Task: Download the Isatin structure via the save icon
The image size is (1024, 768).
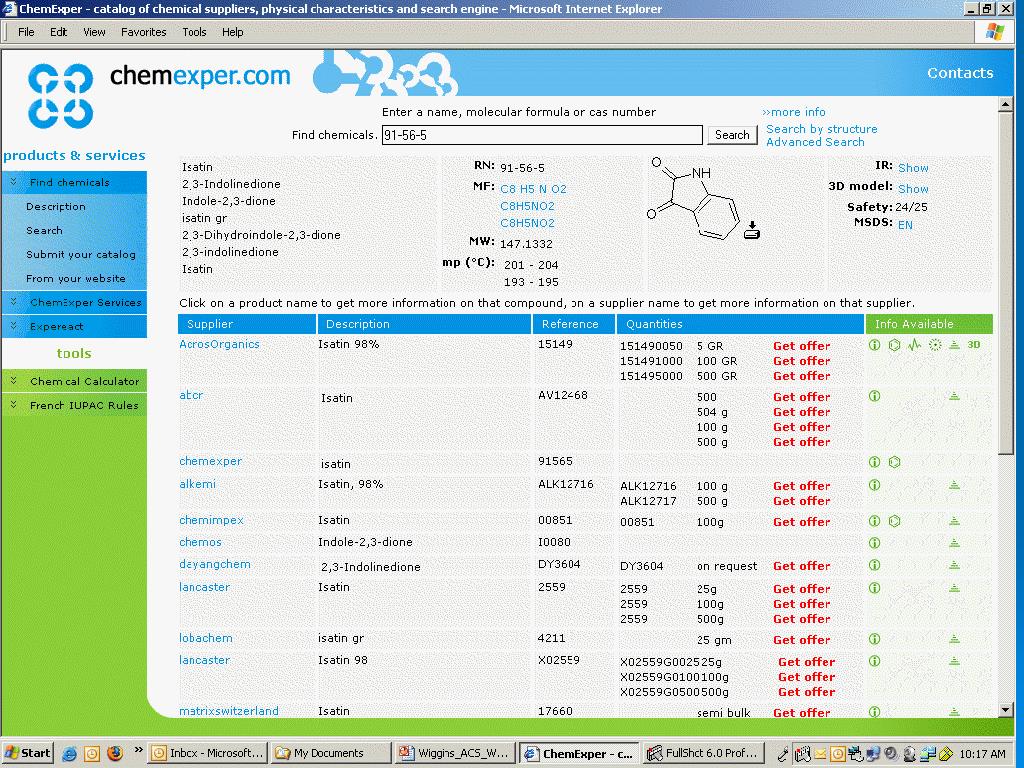Action: [x=752, y=230]
